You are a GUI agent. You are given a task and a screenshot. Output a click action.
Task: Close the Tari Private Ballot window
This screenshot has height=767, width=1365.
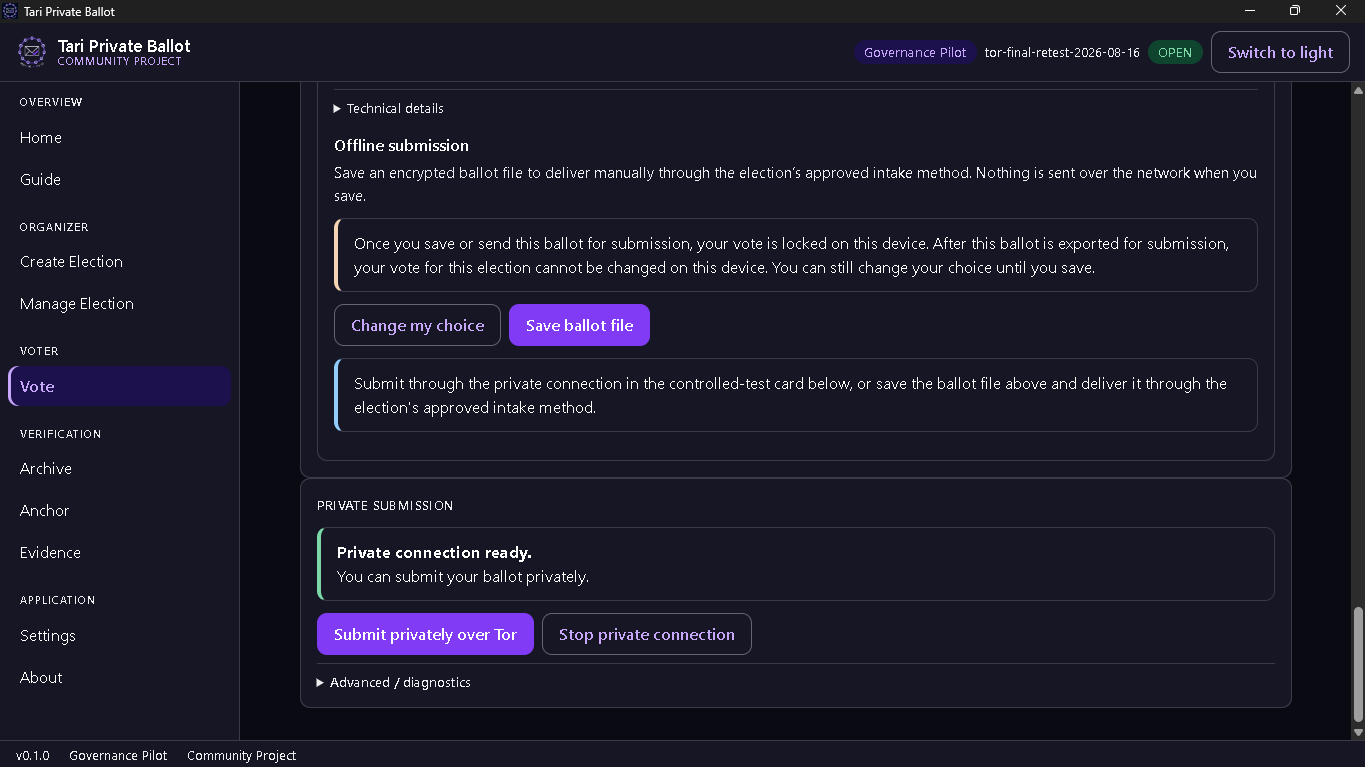point(1341,11)
